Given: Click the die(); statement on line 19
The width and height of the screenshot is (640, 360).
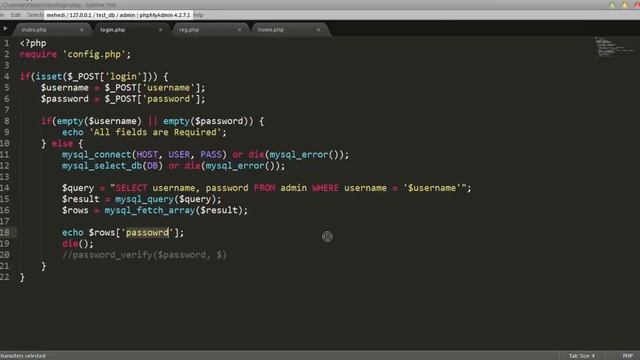Looking at the screenshot, I should (x=78, y=244).
